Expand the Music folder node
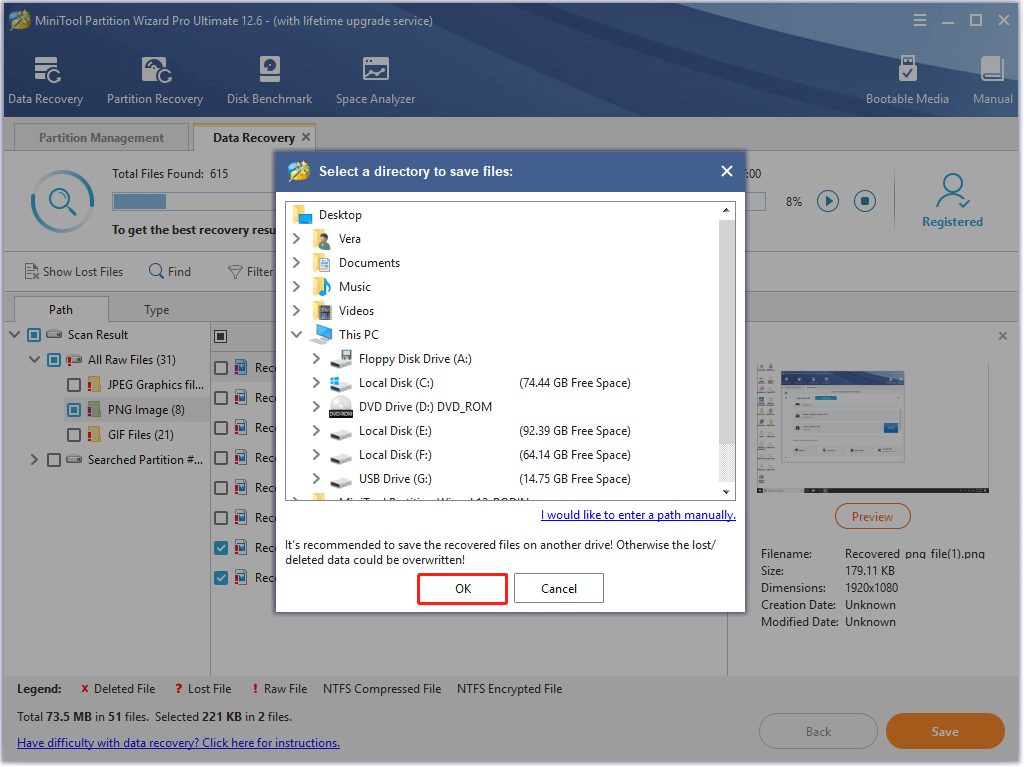The image size is (1024, 767). tap(296, 287)
